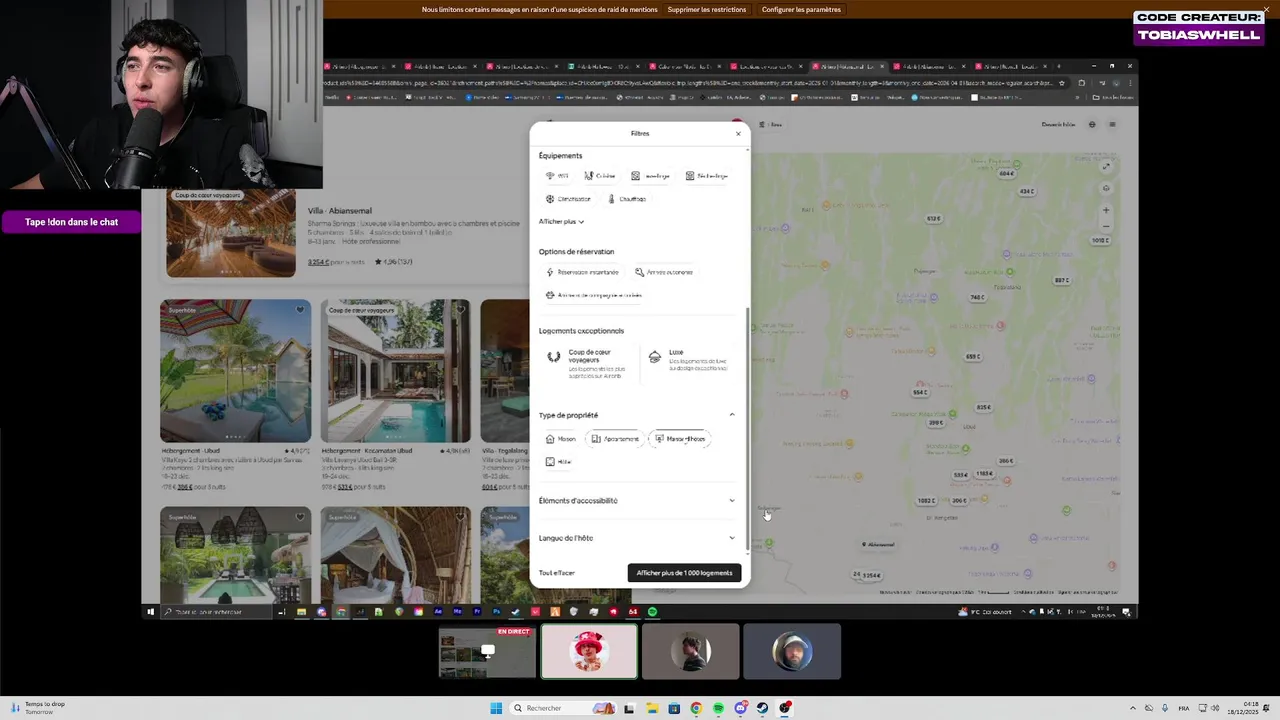The image size is (1280, 720).
Task: Open Devenir hôte link in Airbnb header
Action: pyautogui.click(x=1058, y=124)
